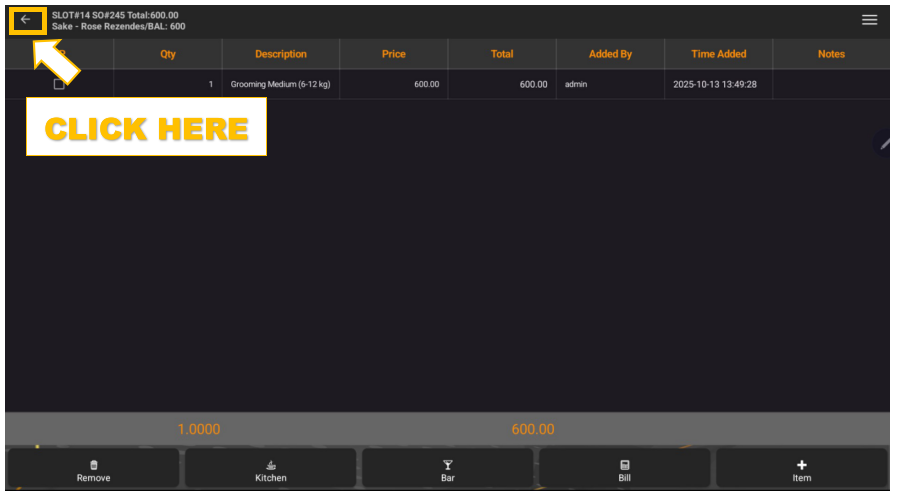This screenshot has height=496, width=898.
Task: Expand the side panel chevron on right edge
Action: point(885,144)
